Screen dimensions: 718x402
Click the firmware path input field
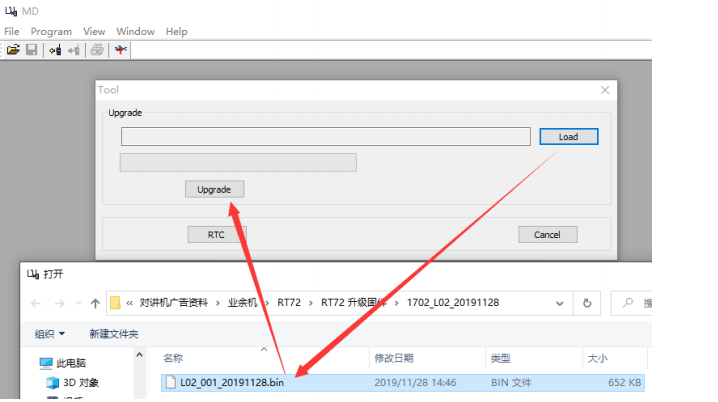point(325,137)
